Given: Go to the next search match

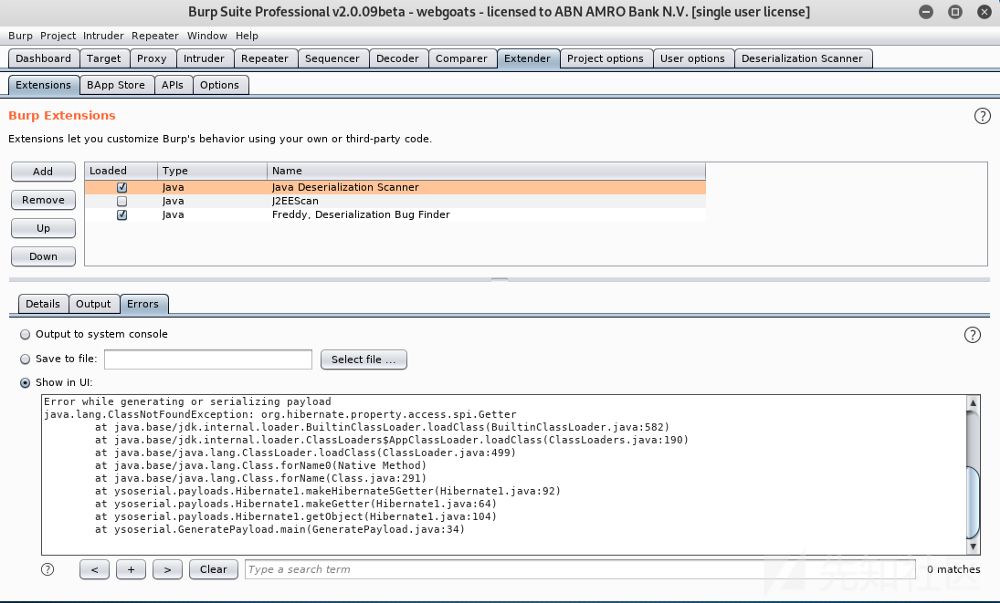Looking at the screenshot, I should (x=167, y=569).
